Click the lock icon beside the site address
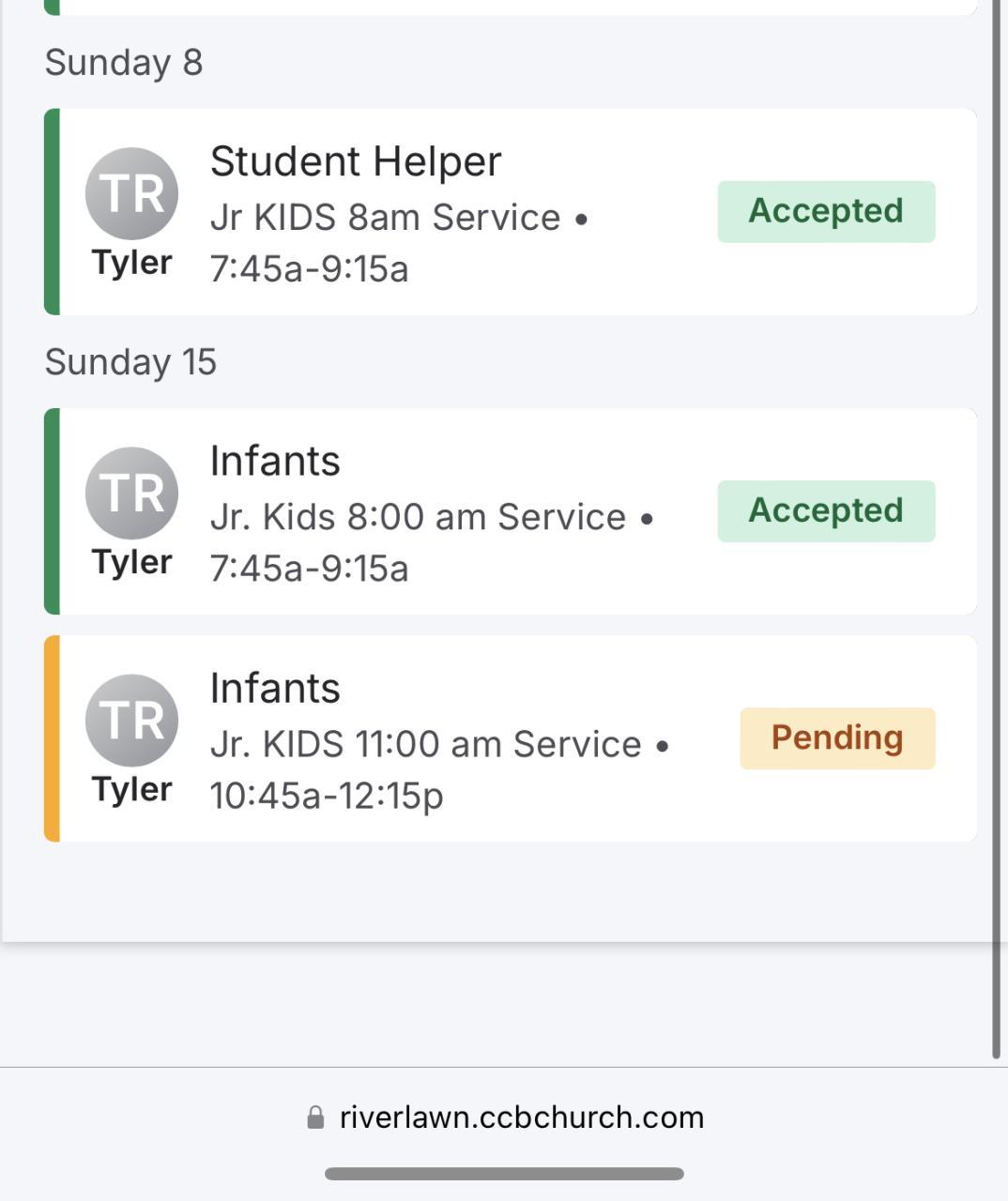The image size is (1008, 1201). click(316, 1117)
